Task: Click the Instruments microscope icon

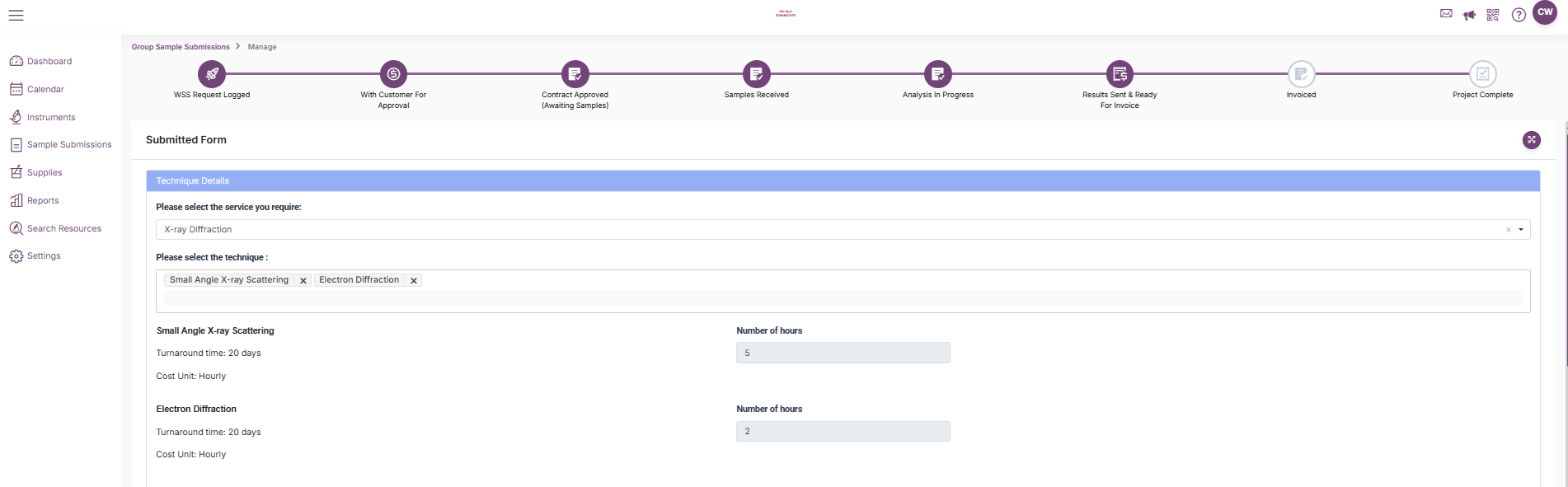Action: [16, 117]
